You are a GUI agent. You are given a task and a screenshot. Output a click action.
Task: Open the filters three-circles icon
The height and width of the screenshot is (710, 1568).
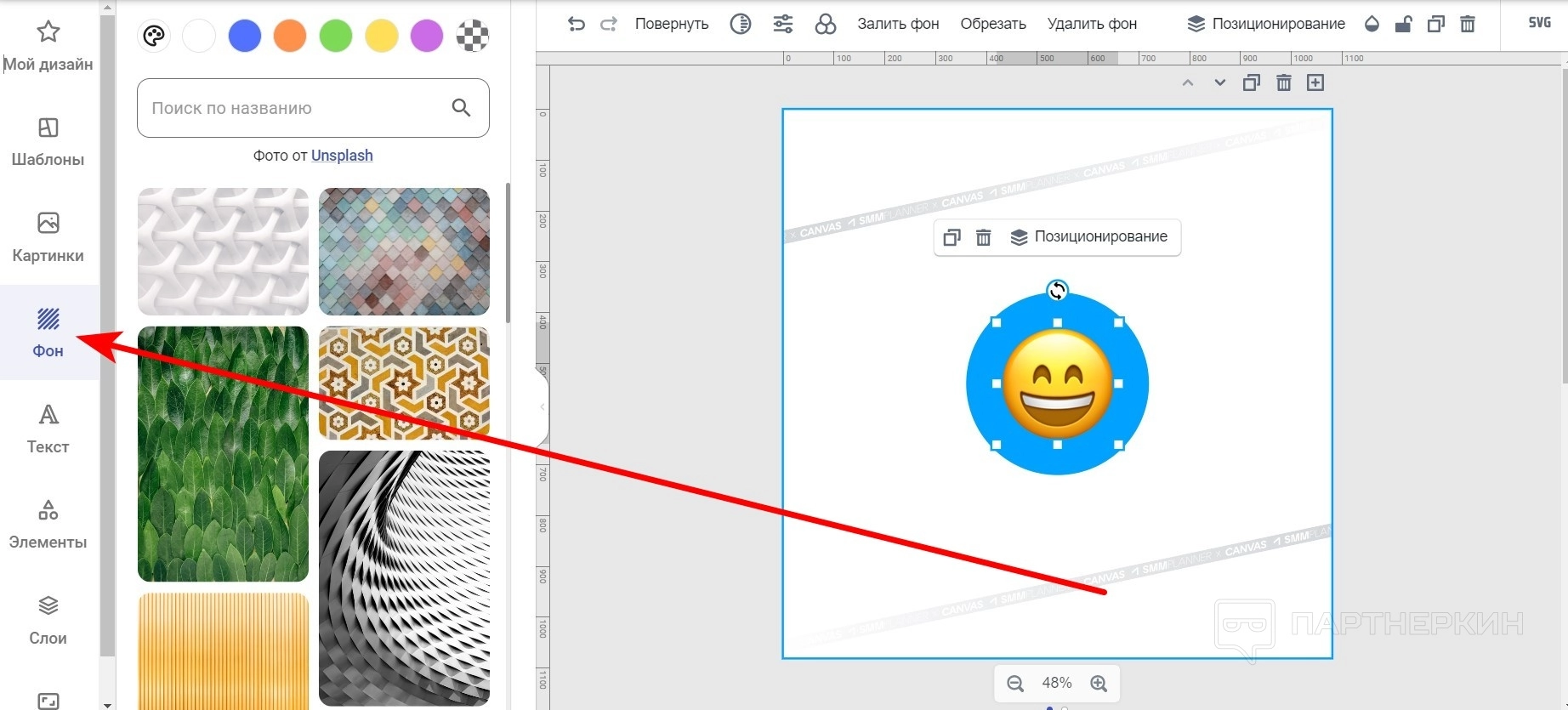pyautogui.click(x=826, y=24)
